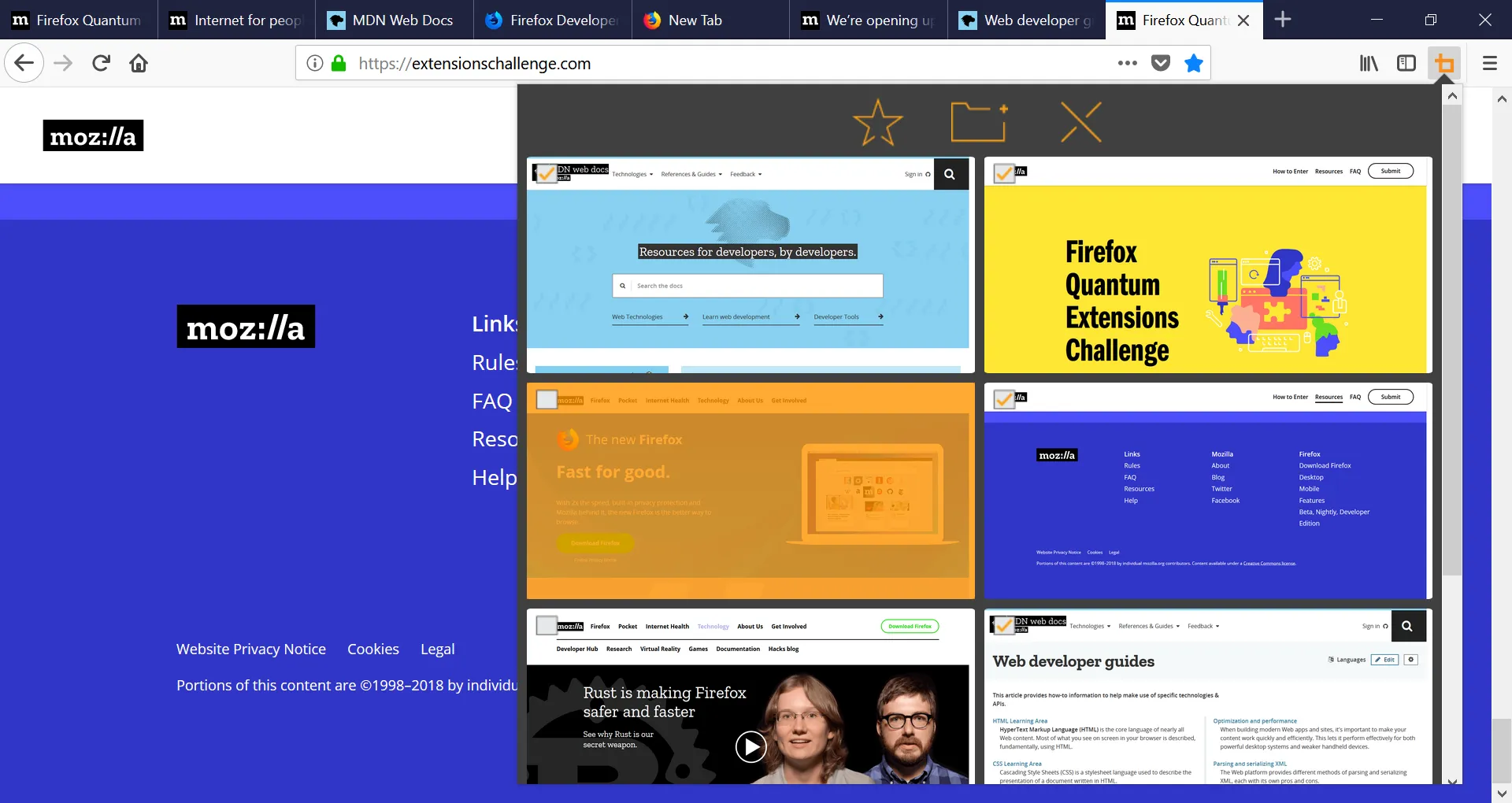Toggle the bookmark star in the address bar
Viewport: 1512px width, 803px height.
(1193, 63)
